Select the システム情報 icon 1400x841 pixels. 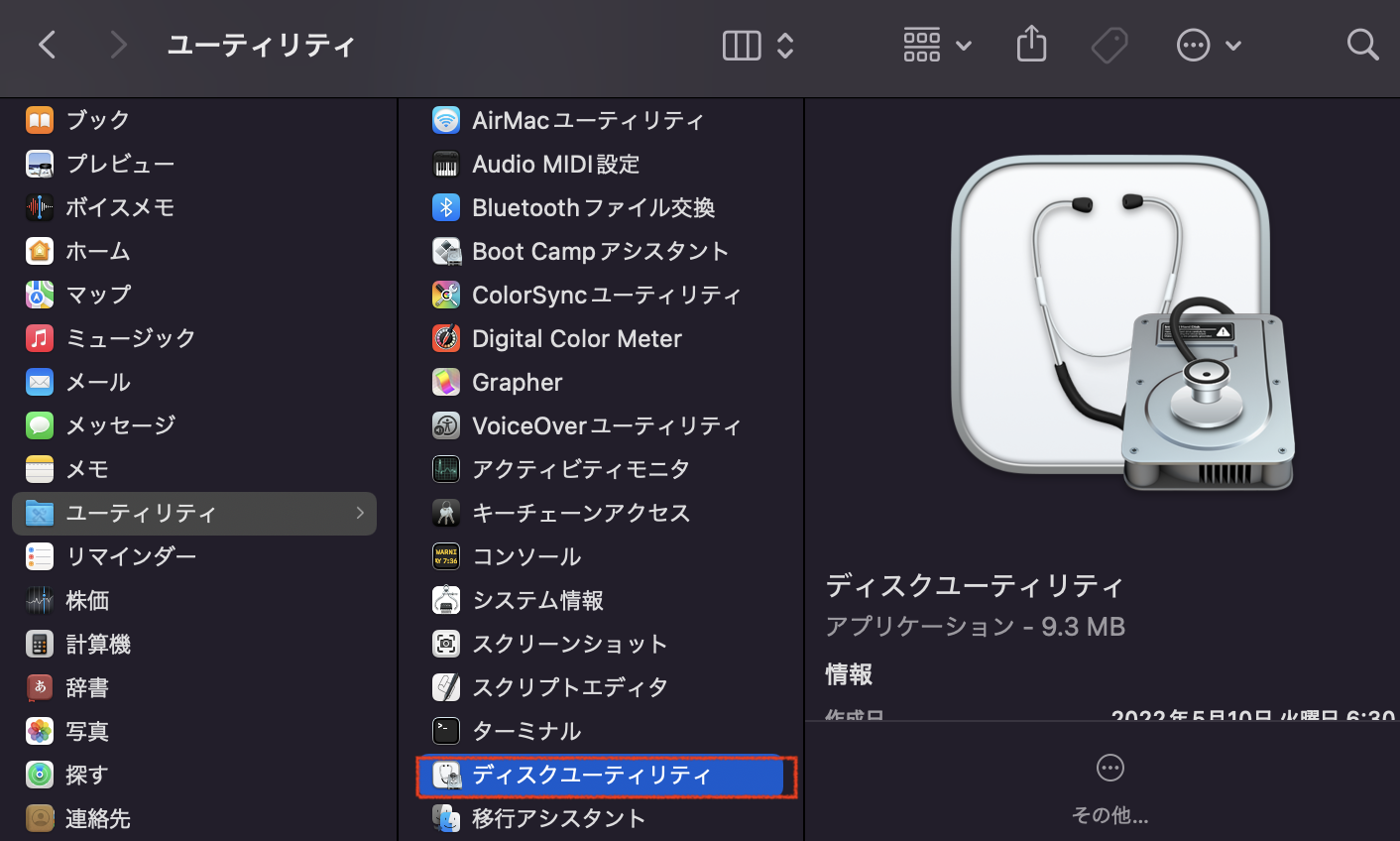tap(446, 600)
